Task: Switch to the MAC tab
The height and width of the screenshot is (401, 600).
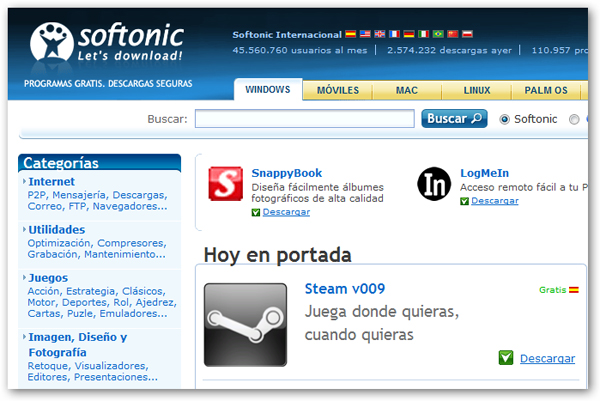Action: pos(407,90)
